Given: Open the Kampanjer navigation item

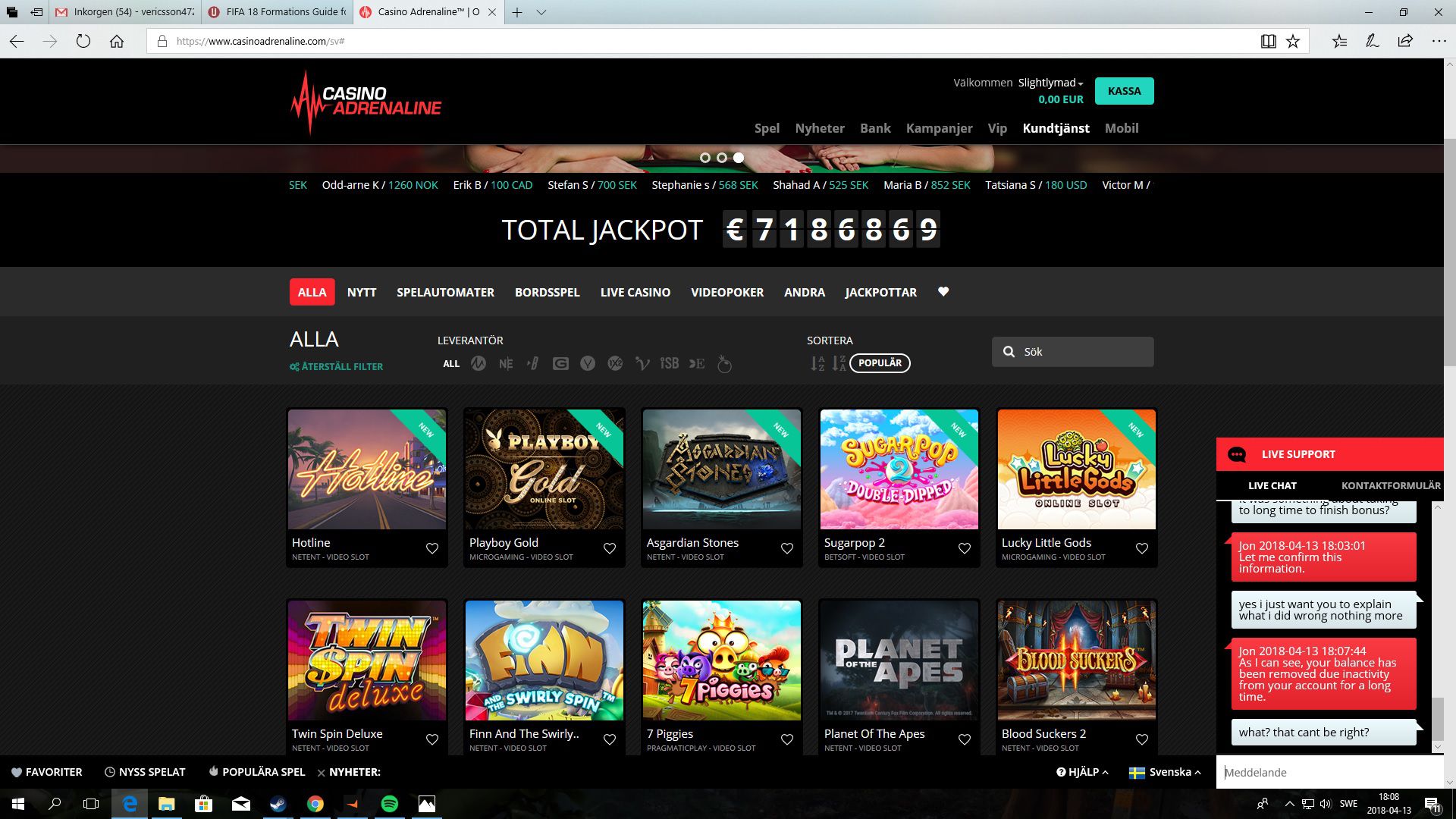Looking at the screenshot, I should 939,128.
